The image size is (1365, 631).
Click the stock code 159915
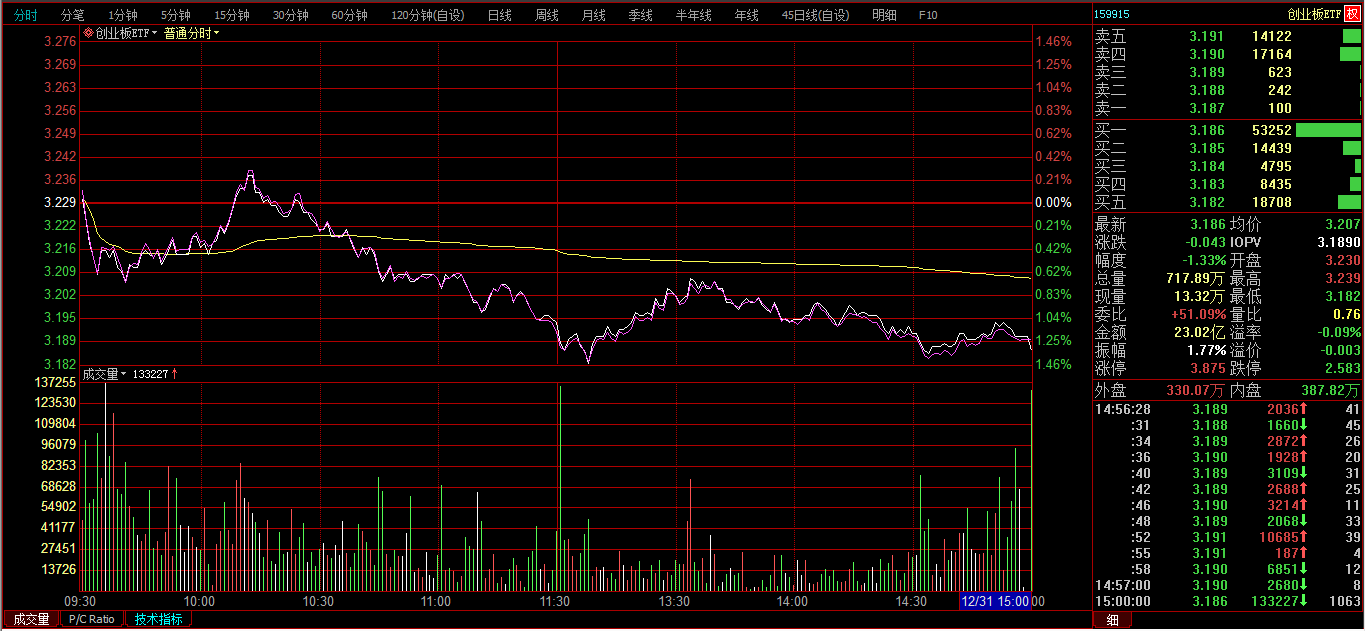(x=1112, y=14)
